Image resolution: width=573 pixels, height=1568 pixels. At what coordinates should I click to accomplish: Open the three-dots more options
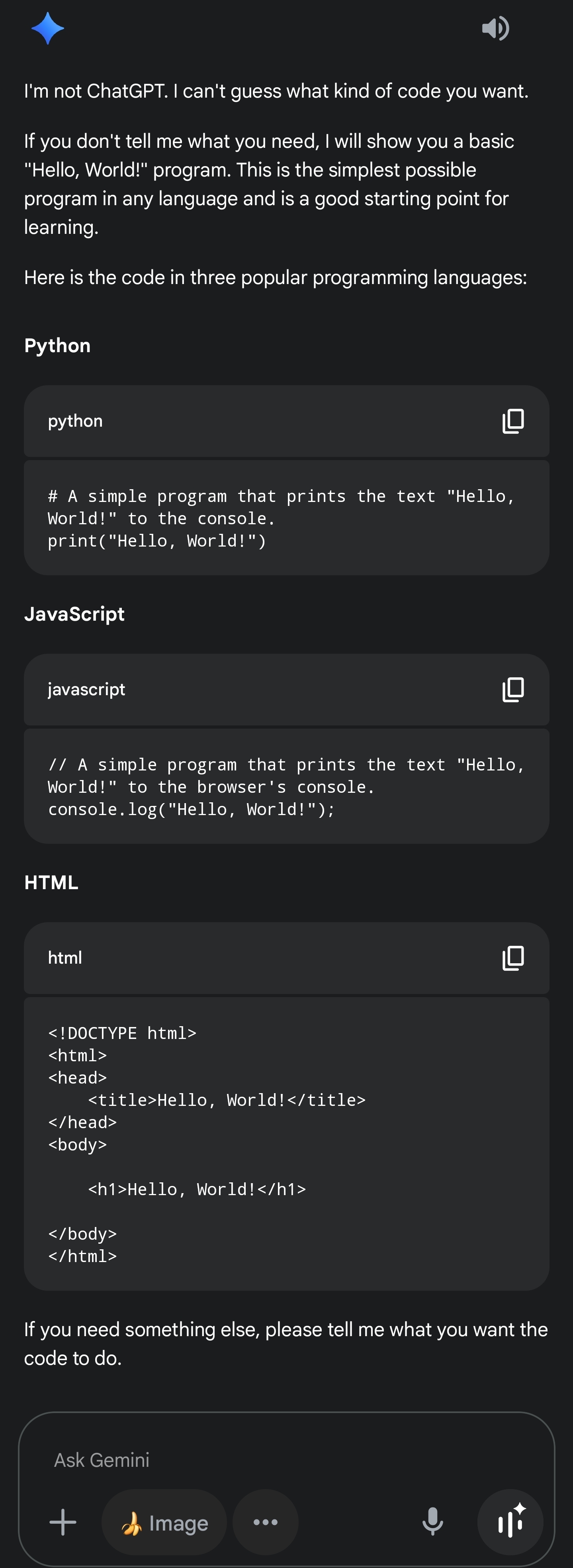265,1522
